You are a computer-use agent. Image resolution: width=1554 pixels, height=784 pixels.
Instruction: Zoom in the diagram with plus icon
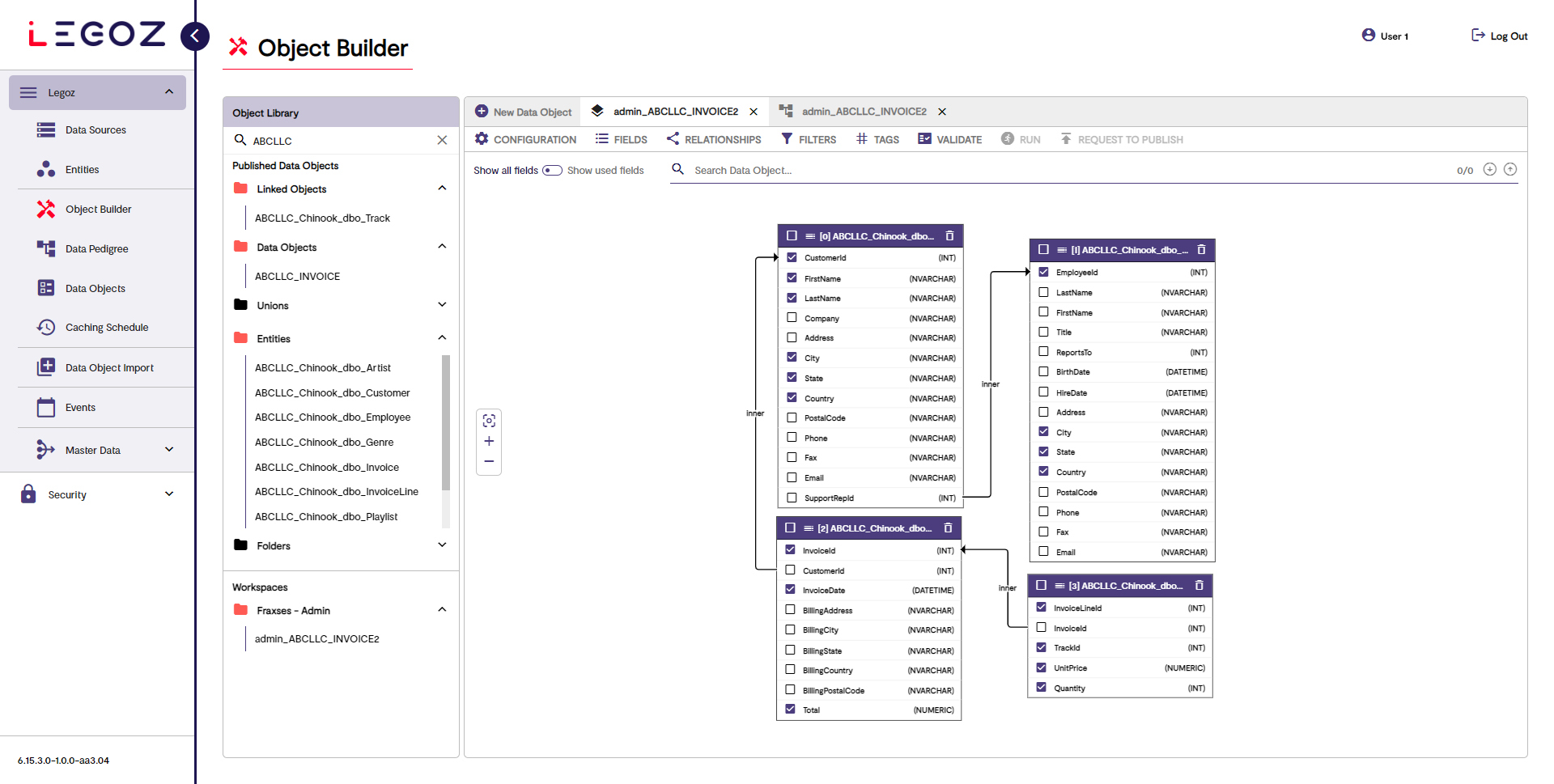pos(489,441)
